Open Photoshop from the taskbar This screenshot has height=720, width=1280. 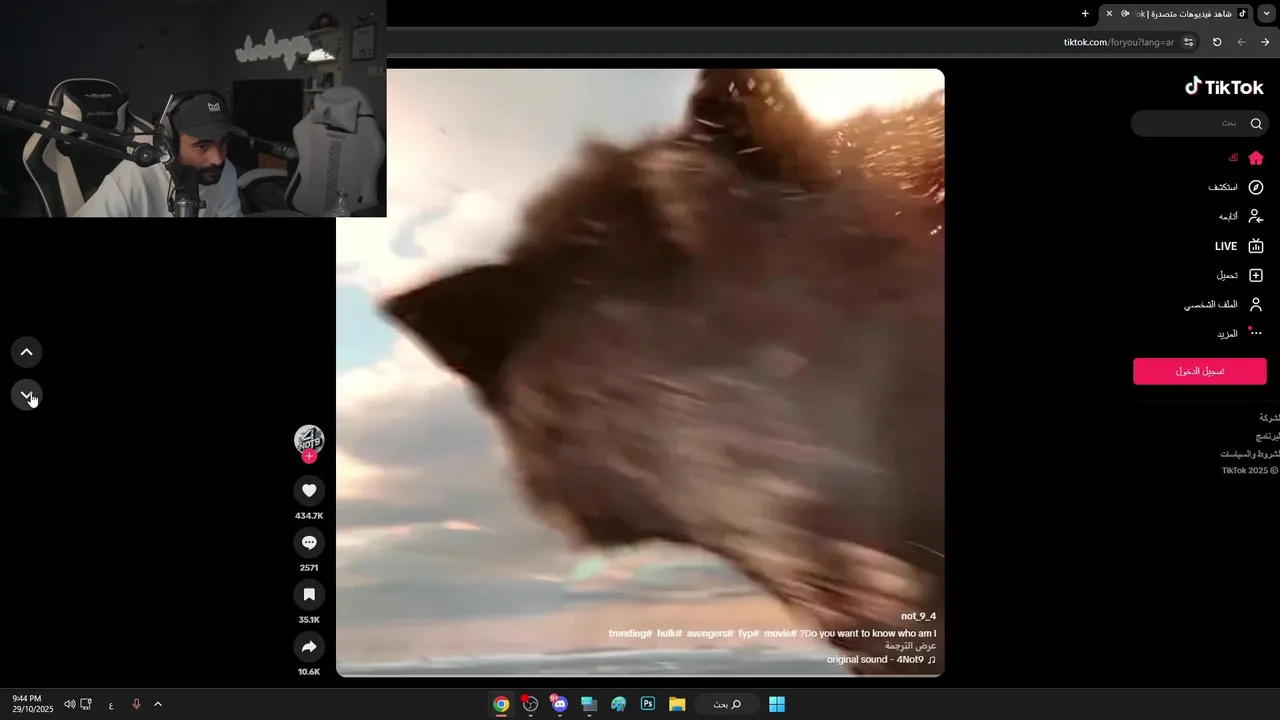(x=648, y=704)
